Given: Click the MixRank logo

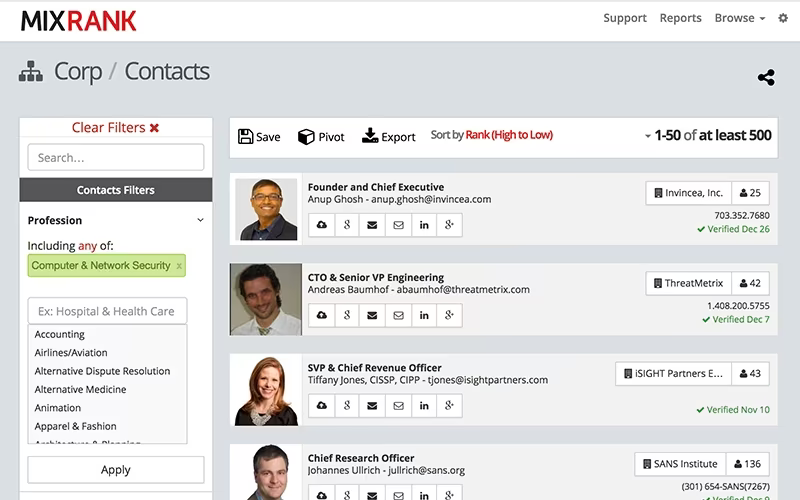Looking at the screenshot, I should (x=79, y=21).
